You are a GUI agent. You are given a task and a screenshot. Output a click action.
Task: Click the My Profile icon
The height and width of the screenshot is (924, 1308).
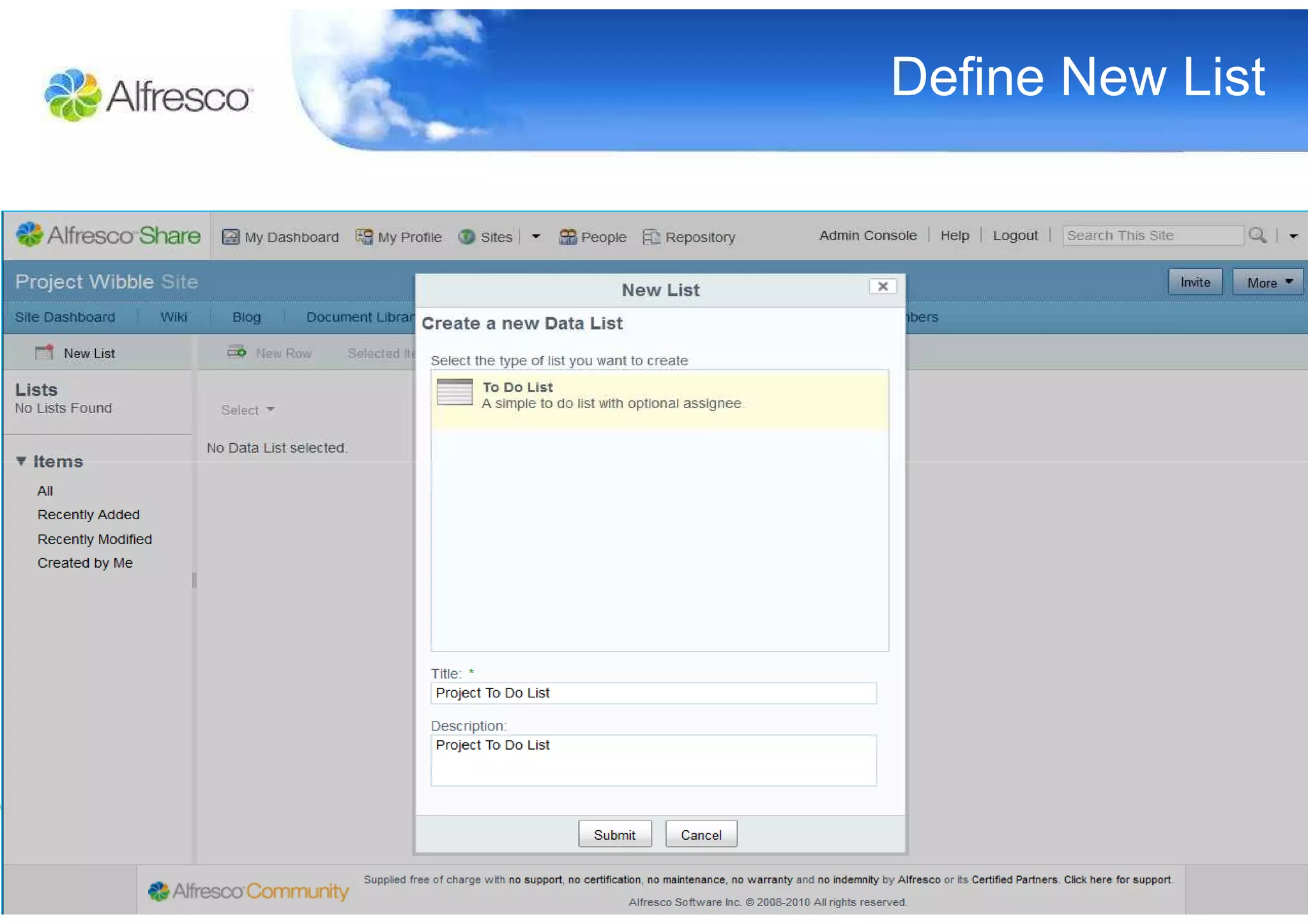pyautogui.click(x=364, y=237)
